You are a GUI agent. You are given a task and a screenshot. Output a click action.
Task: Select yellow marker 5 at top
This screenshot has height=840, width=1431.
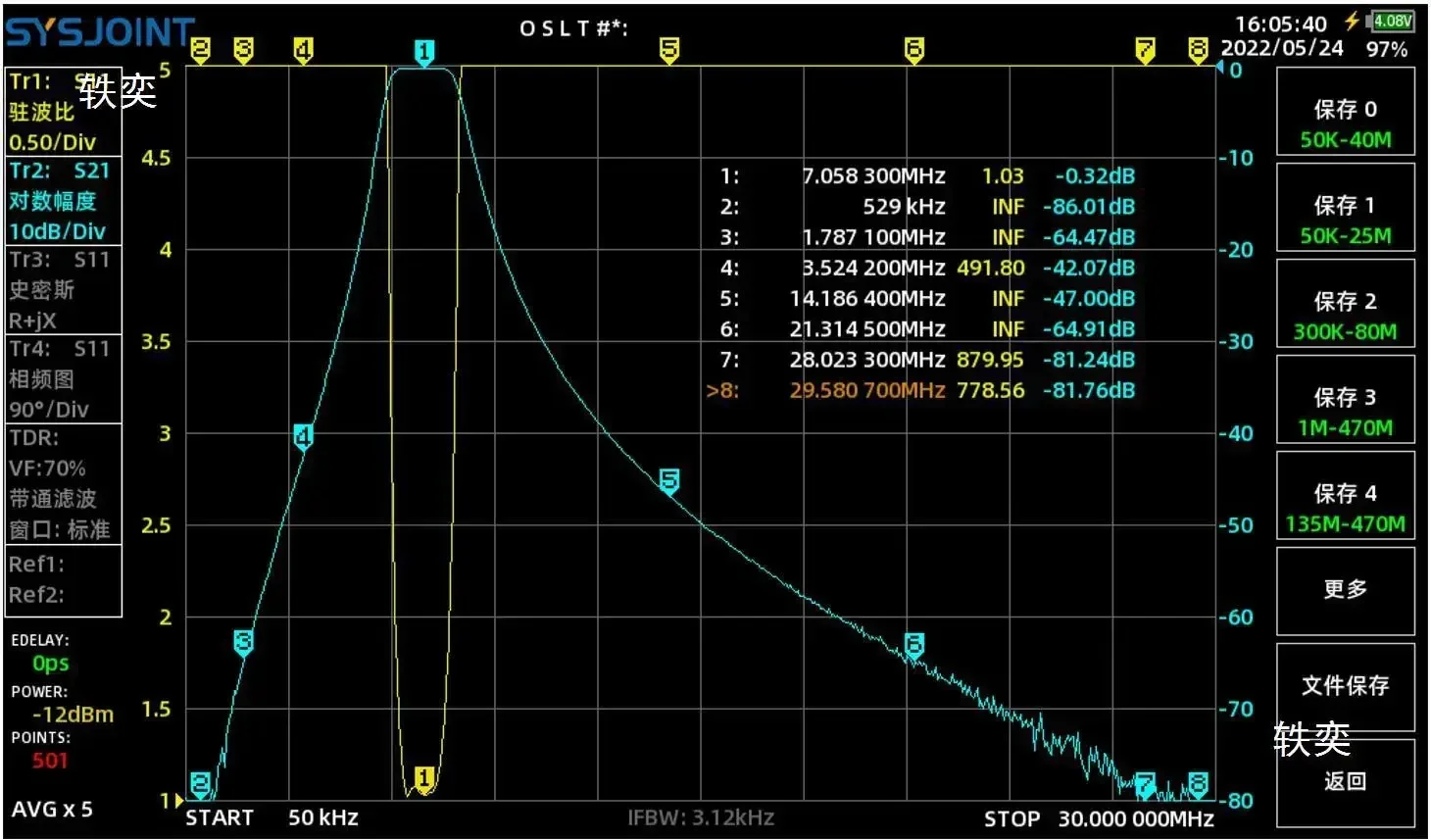pyautogui.click(x=669, y=51)
